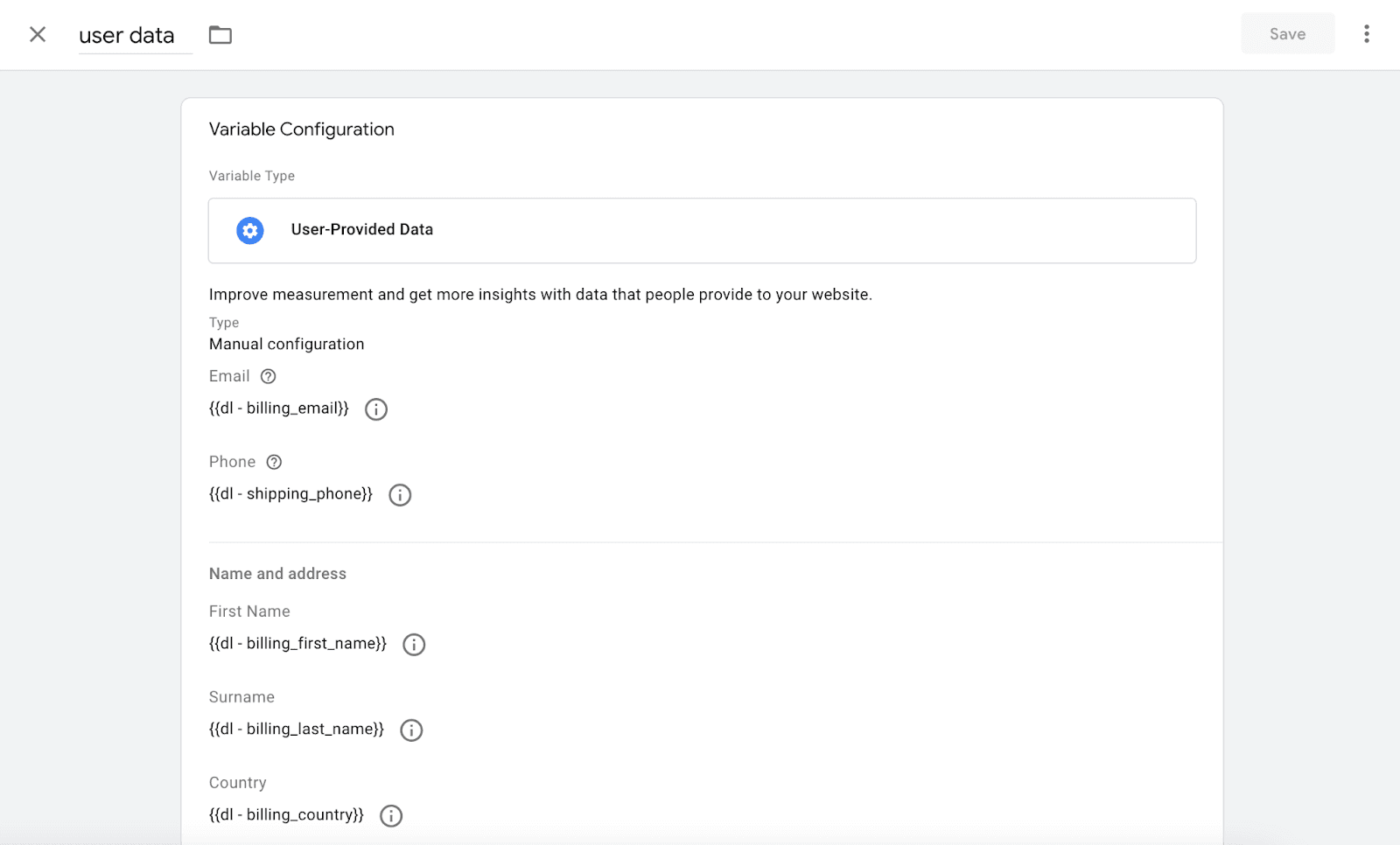Open help tooltip next to Email label
This screenshot has width=1400, height=845.
tap(269, 376)
